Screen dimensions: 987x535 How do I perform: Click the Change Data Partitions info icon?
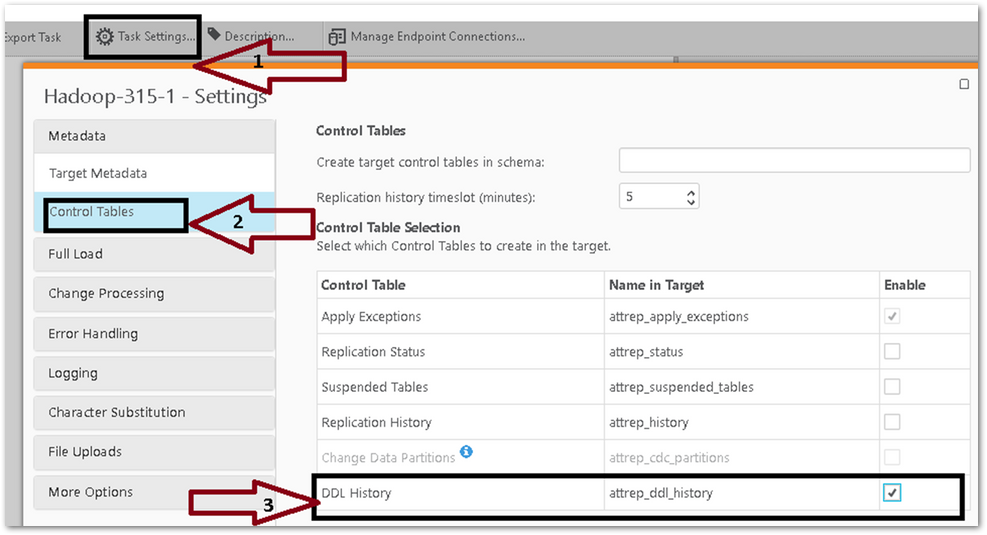(x=466, y=452)
